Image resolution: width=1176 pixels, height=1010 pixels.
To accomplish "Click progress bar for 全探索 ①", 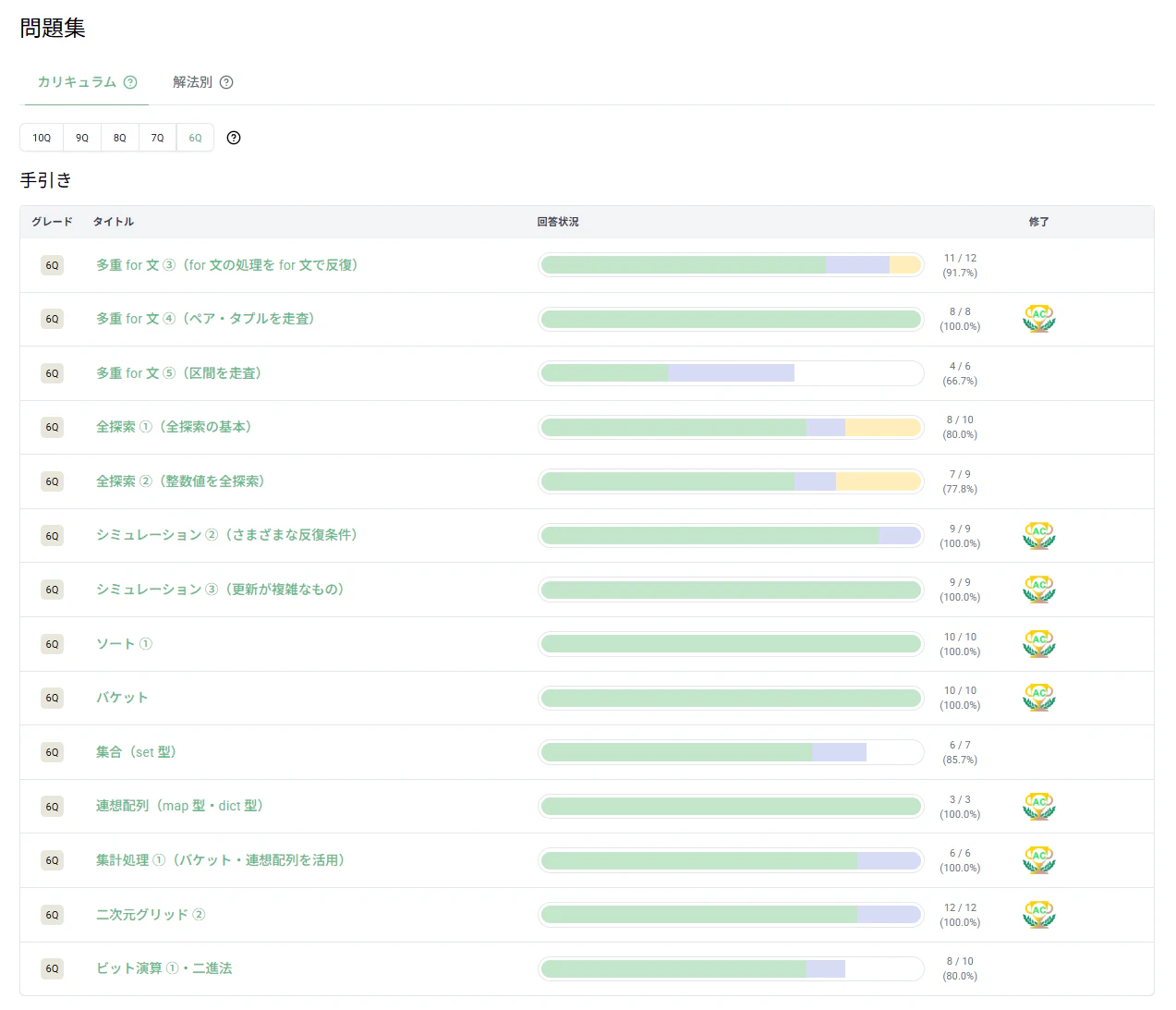I will pyautogui.click(x=731, y=427).
